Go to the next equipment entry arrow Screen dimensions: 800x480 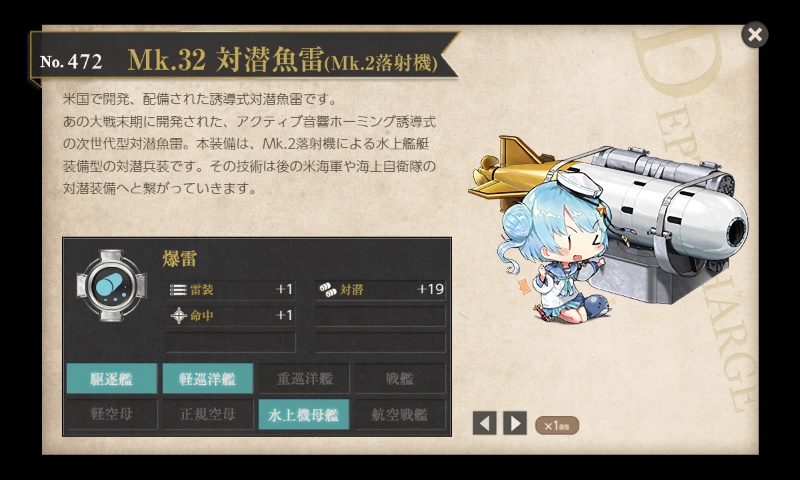515,423
